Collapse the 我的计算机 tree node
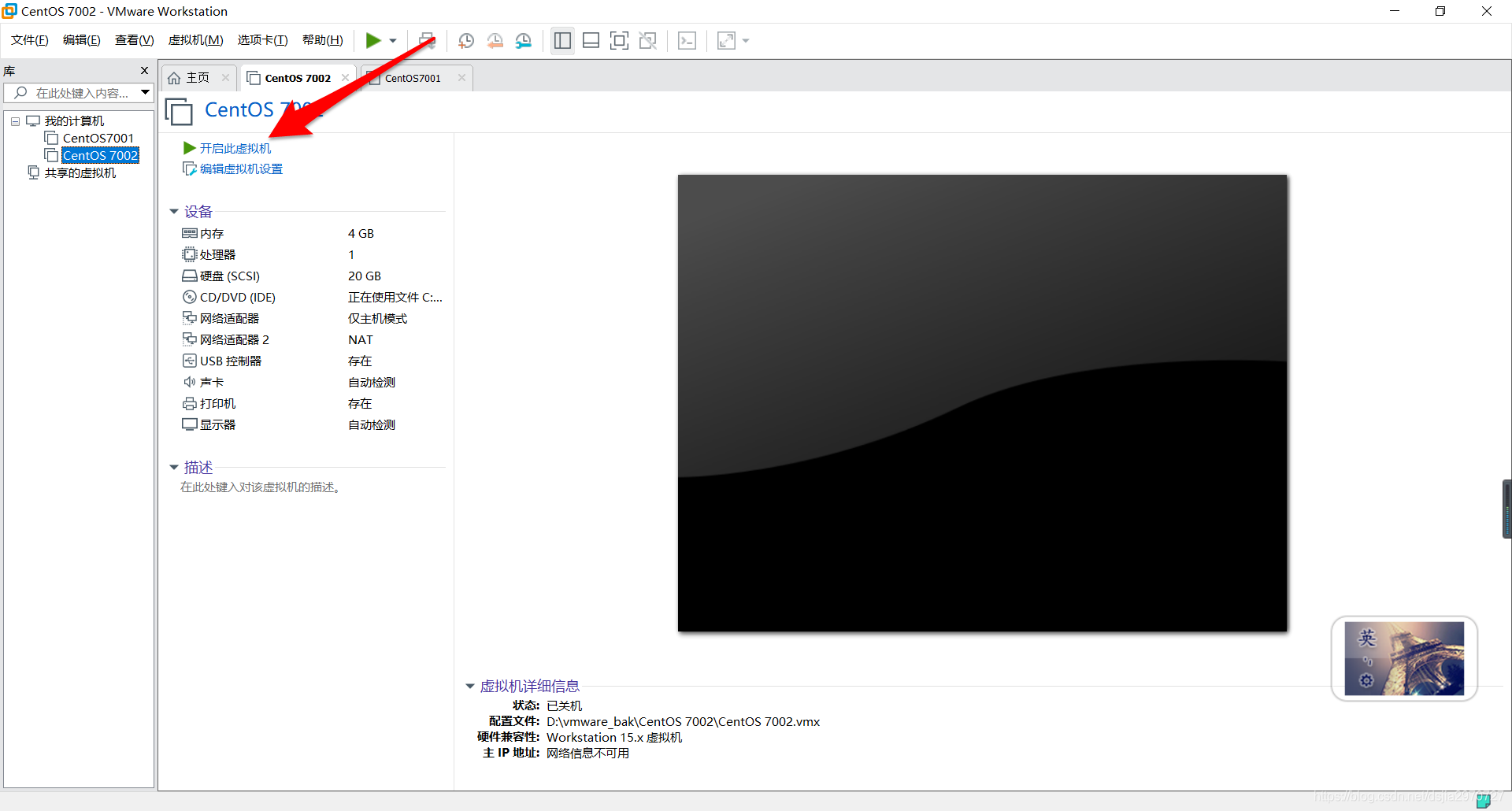The height and width of the screenshot is (811, 1512). (x=15, y=121)
